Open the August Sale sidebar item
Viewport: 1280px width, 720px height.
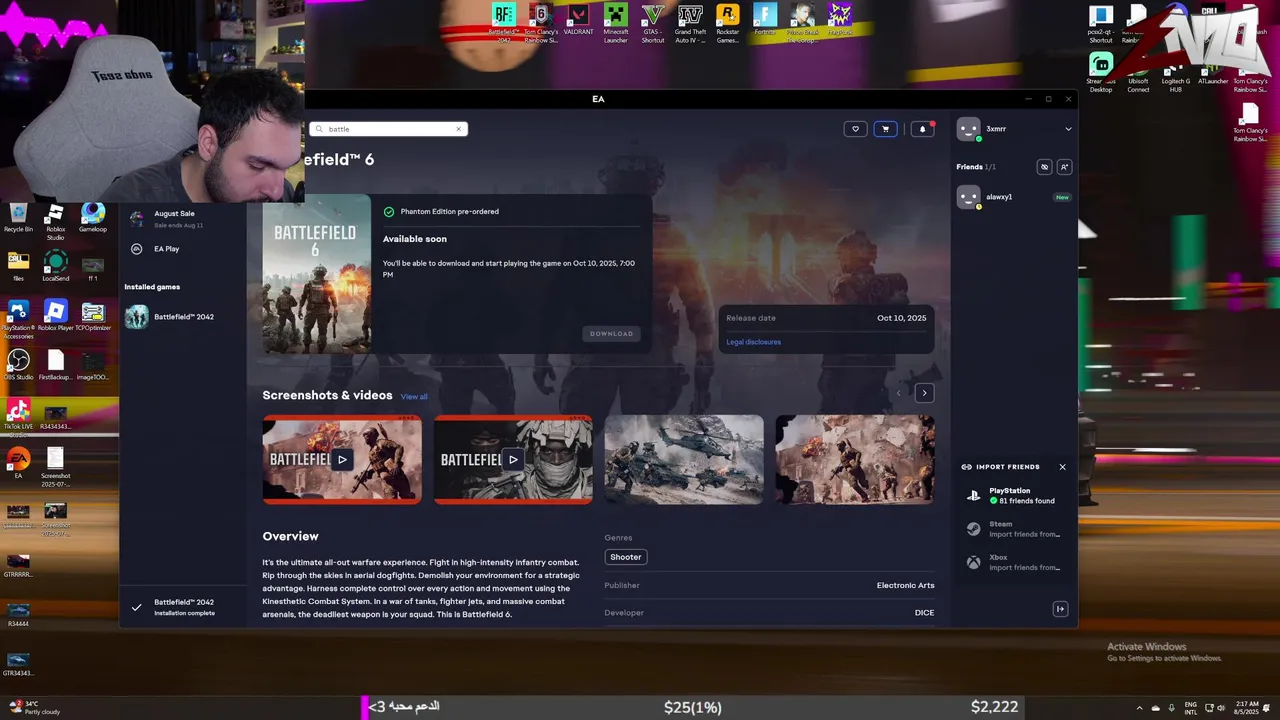coord(183,218)
